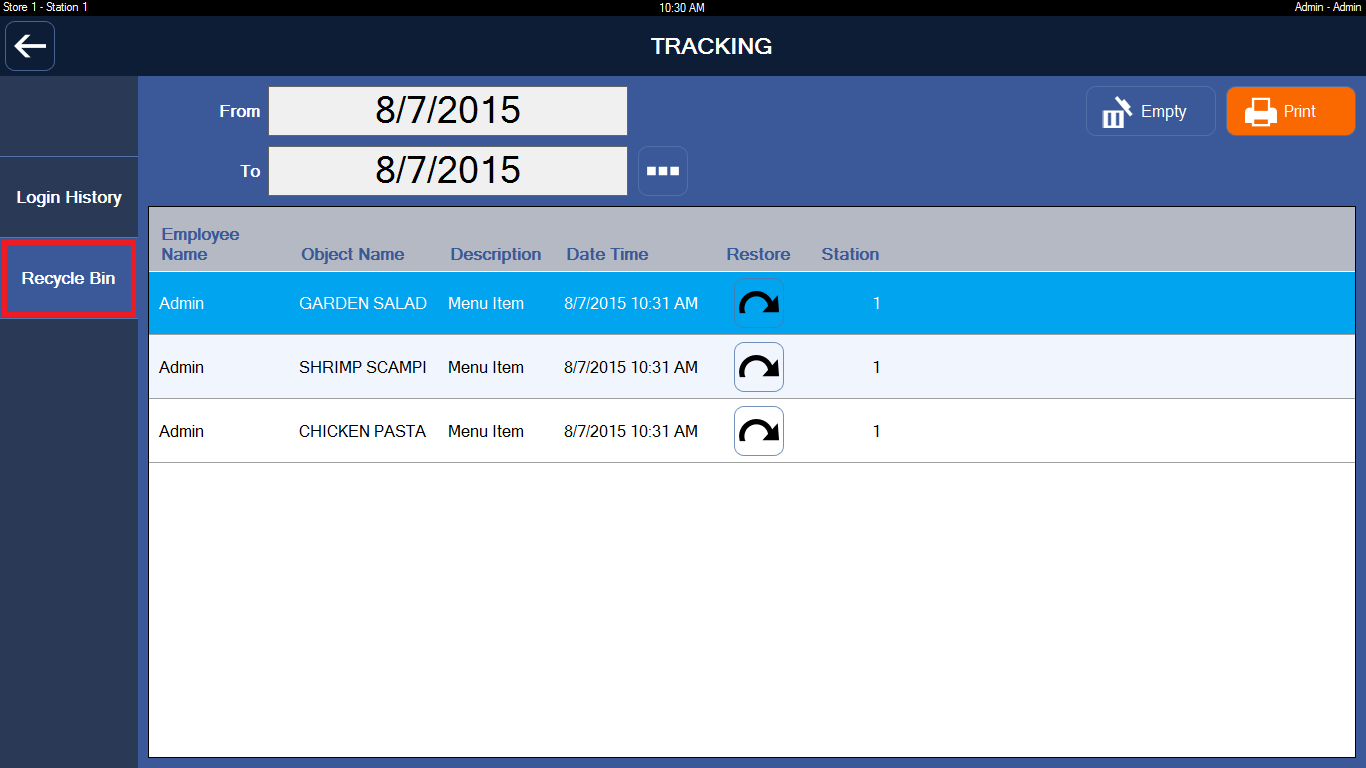The image size is (1366, 768).
Task: Empty the recycle bin
Action: pos(1151,111)
